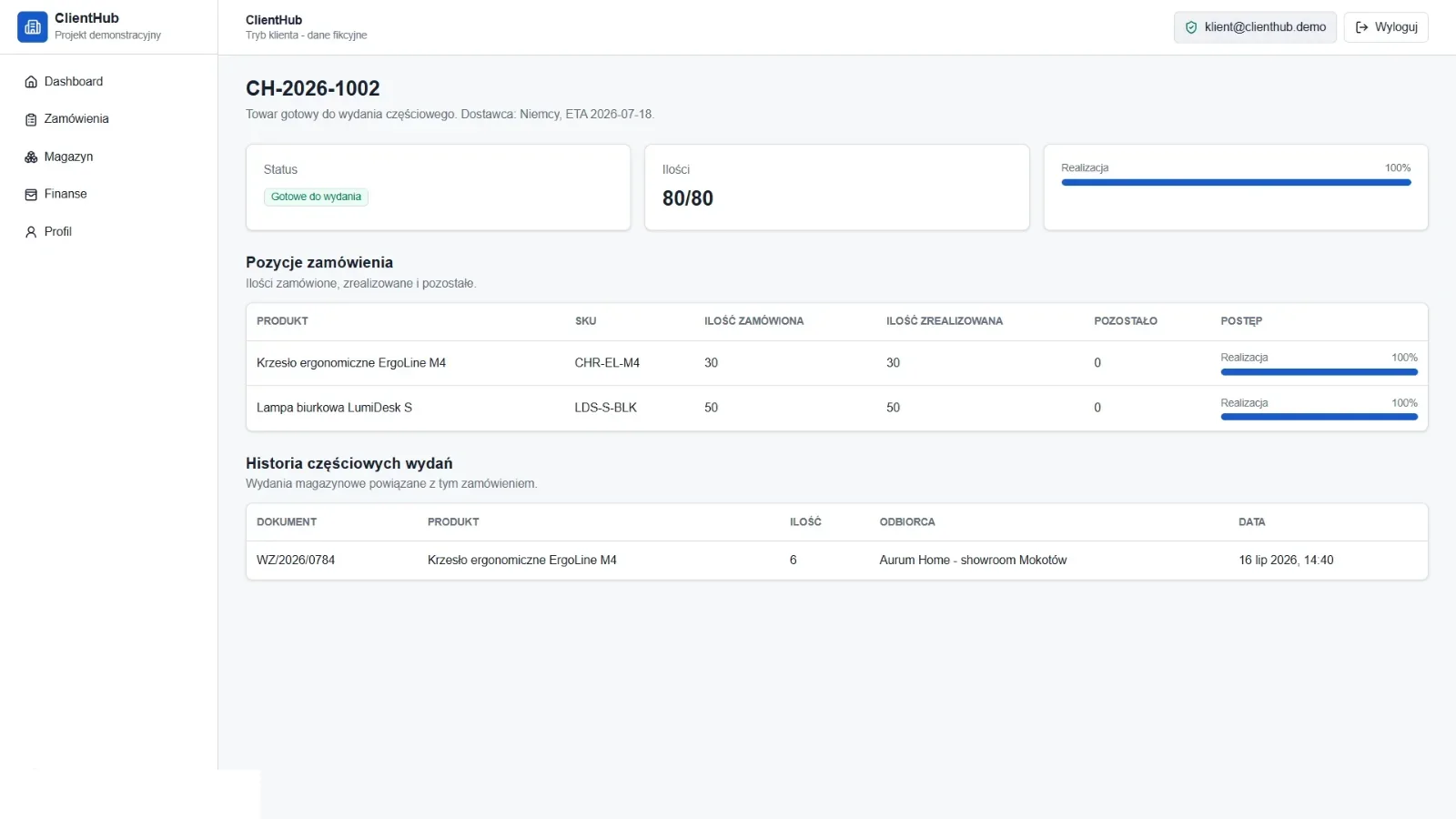Click the Gotowe do wydania status badge
Viewport: 1456px width, 819px height.
(316, 197)
